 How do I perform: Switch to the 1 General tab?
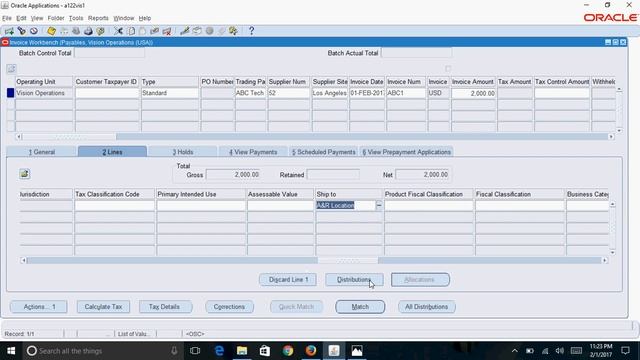[x=42, y=152]
